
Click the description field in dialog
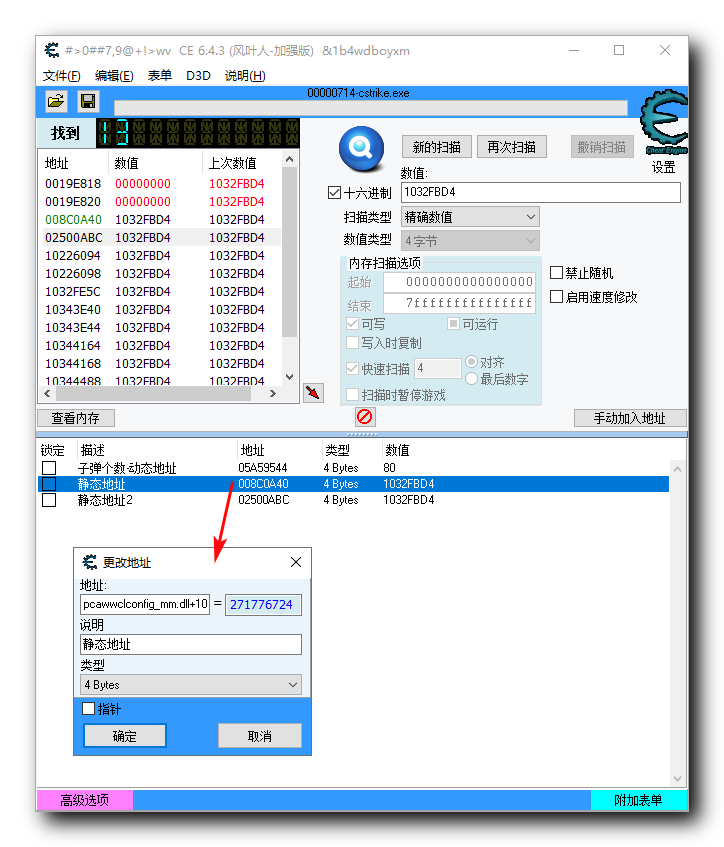[x=191, y=644]
